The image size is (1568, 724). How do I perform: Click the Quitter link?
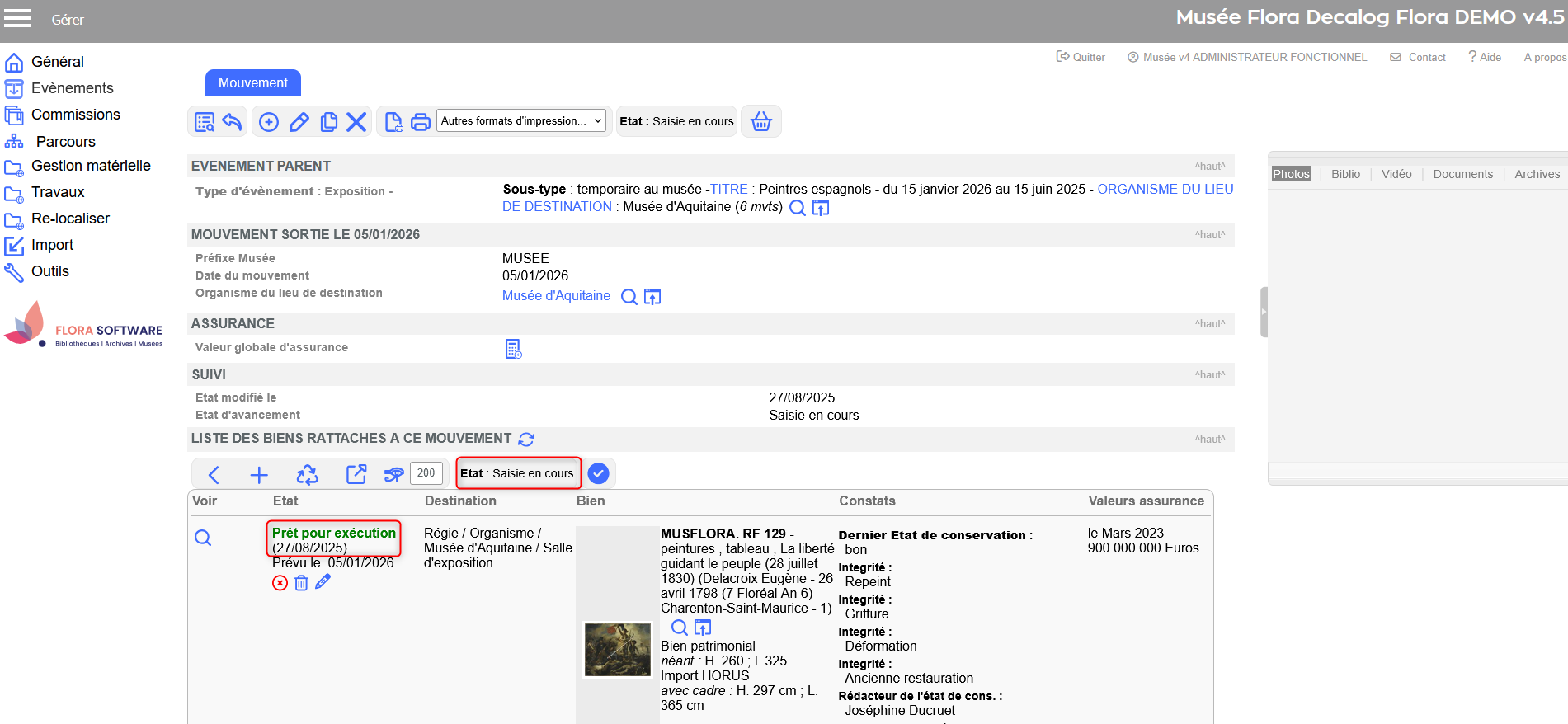click(x=1081, y=57)
